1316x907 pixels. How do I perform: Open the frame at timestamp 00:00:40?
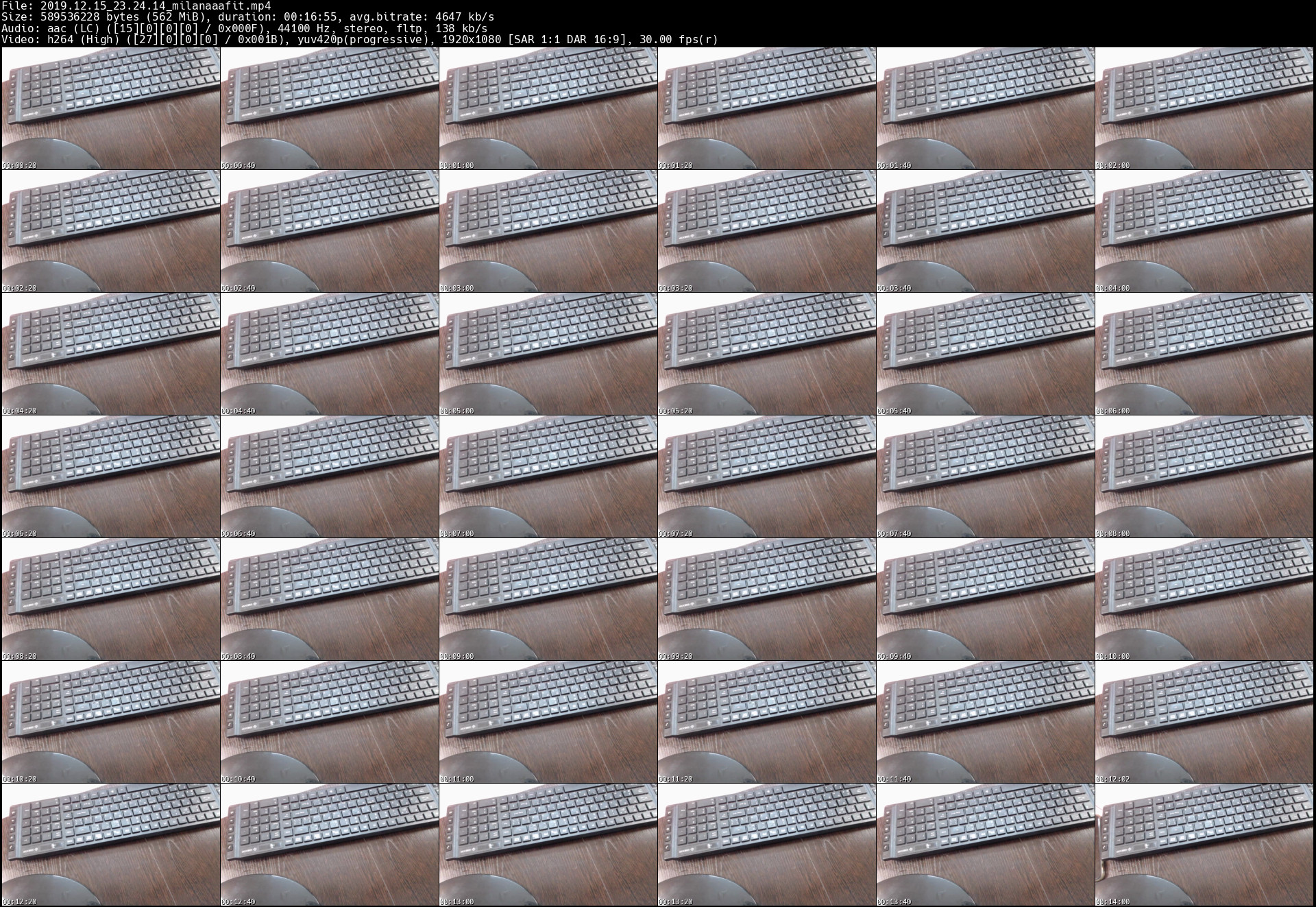[330, 108]
